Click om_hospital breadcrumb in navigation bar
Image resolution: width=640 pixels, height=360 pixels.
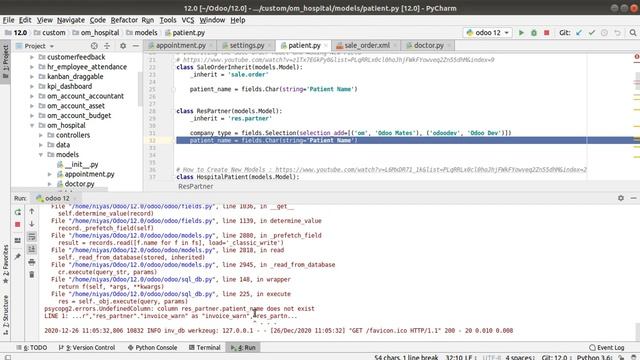pyautogui.click(x=96, y=33)
